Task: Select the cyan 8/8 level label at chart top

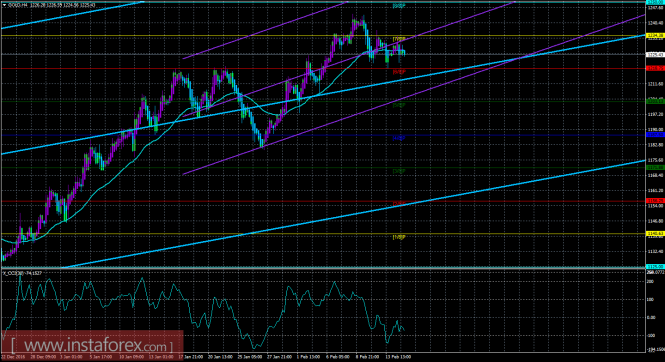Action: pos(399,6)
